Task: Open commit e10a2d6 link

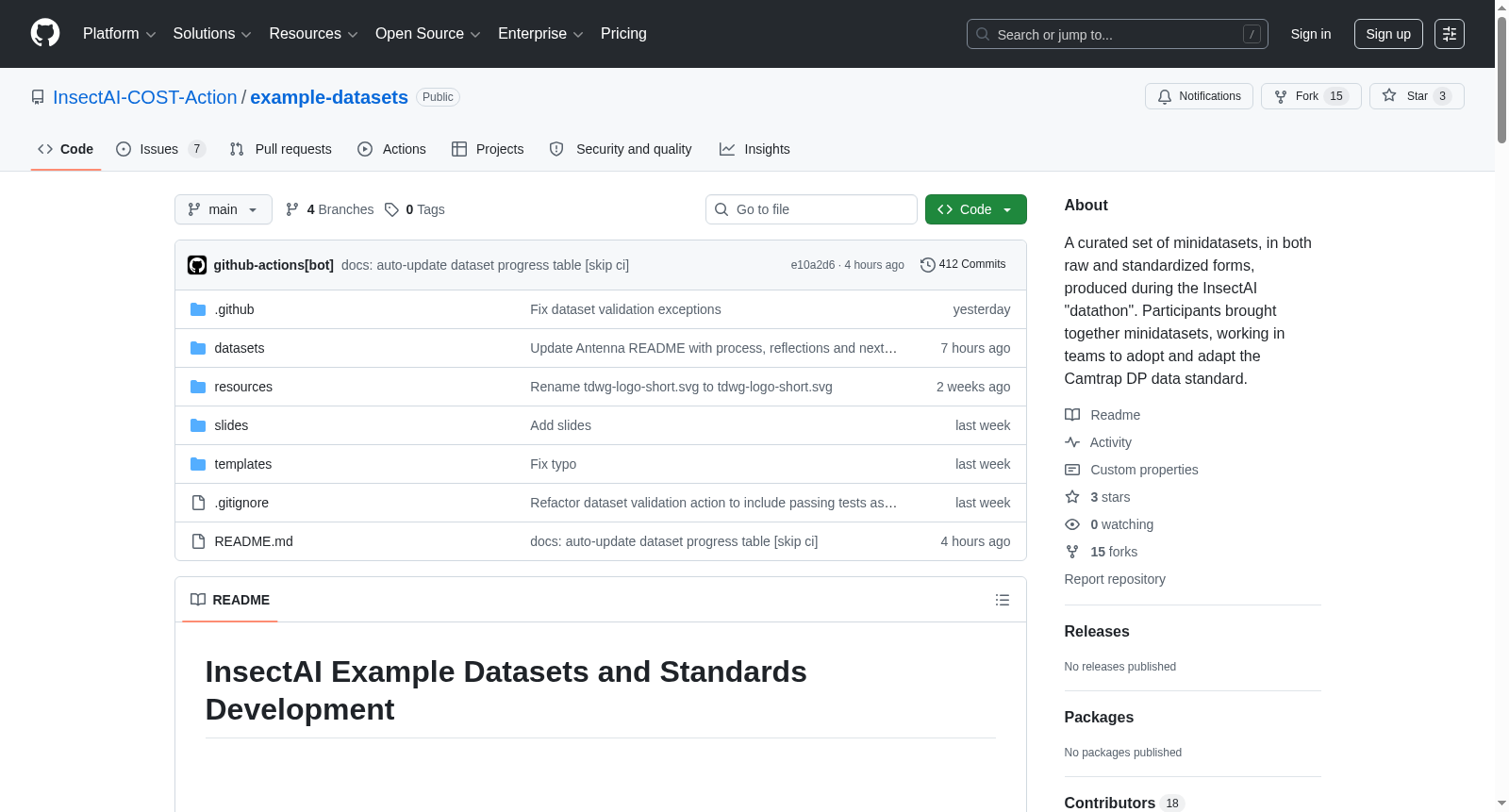Action: tap(813, 265)
